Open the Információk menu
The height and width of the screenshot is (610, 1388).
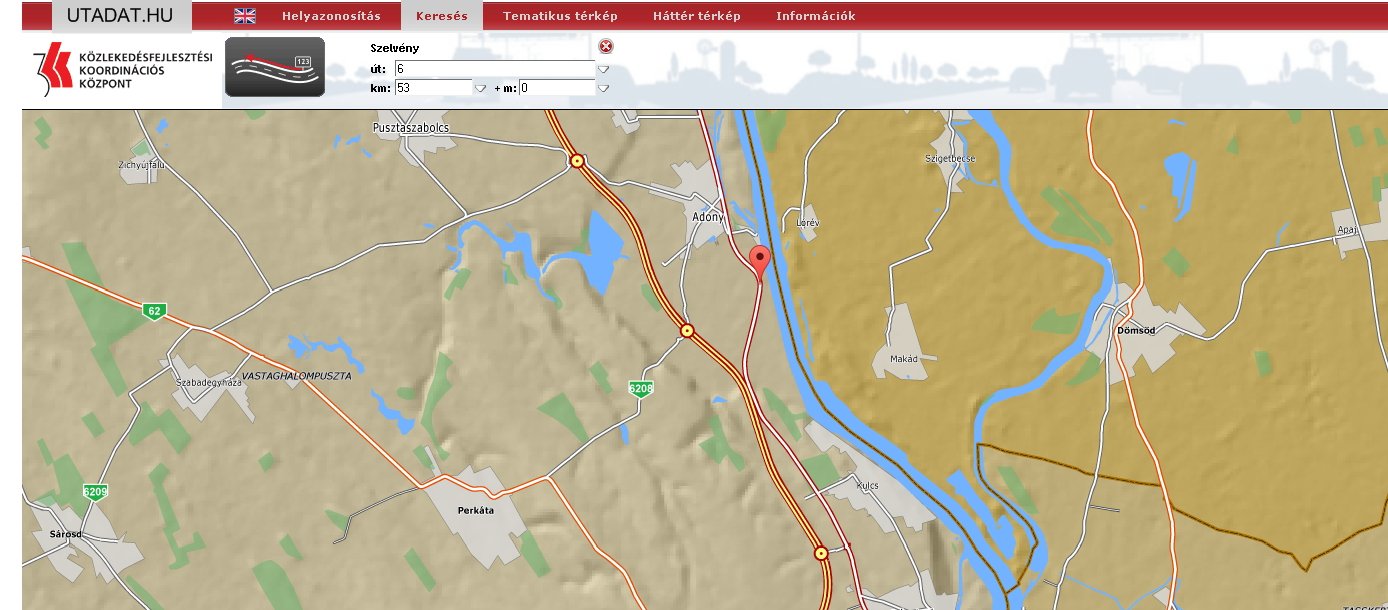[815, 16]
